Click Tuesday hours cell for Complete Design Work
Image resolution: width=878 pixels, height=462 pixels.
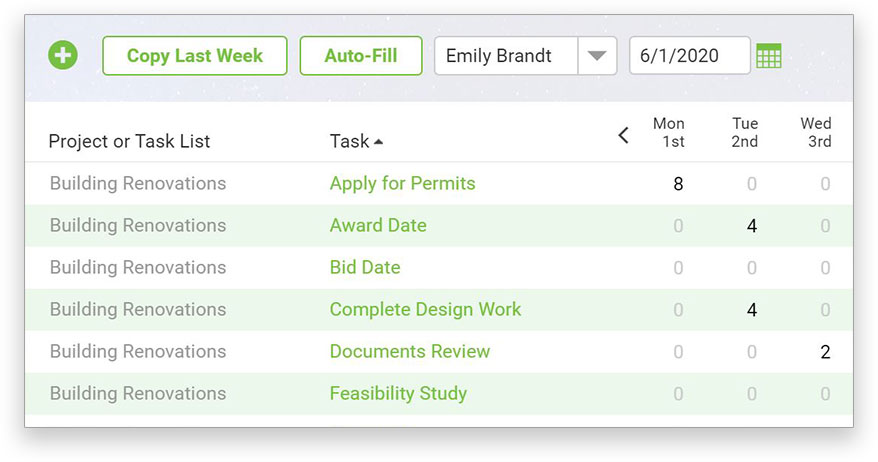click(751, 310)
